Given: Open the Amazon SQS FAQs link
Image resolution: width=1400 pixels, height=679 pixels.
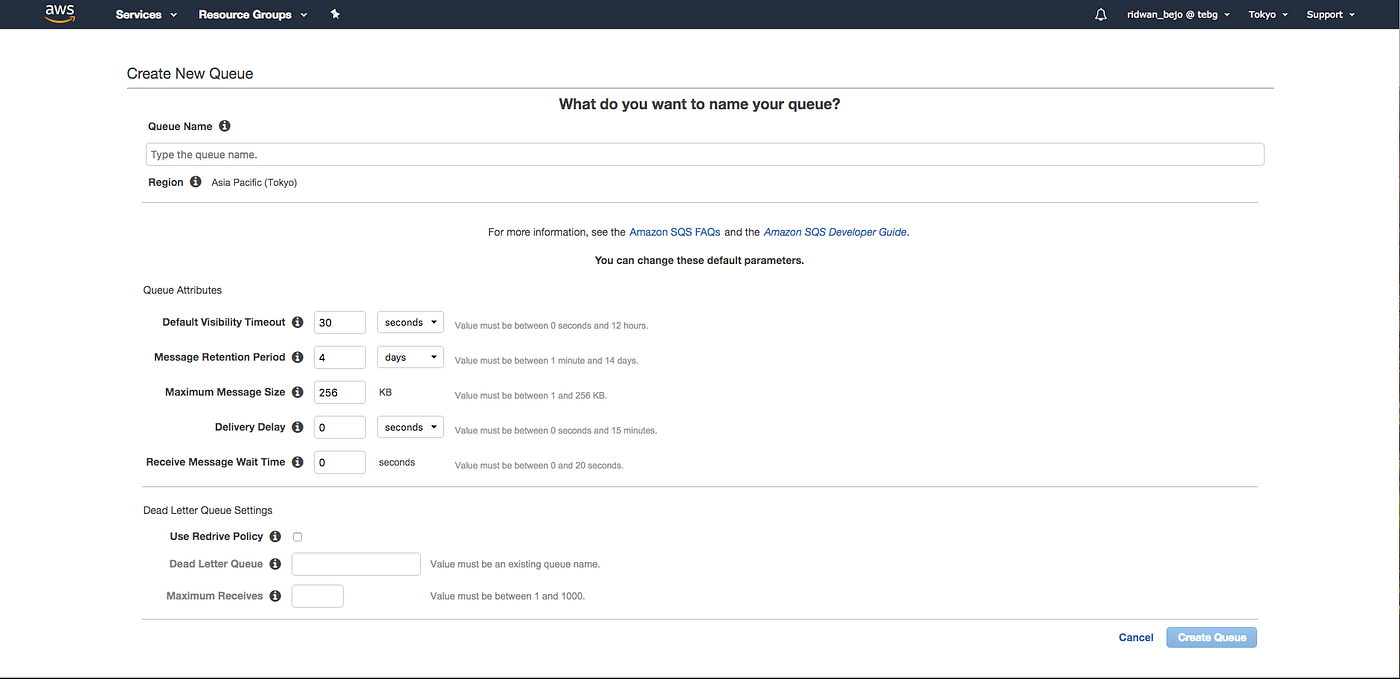Looking at the screenshot, I should tap(675, 231).
